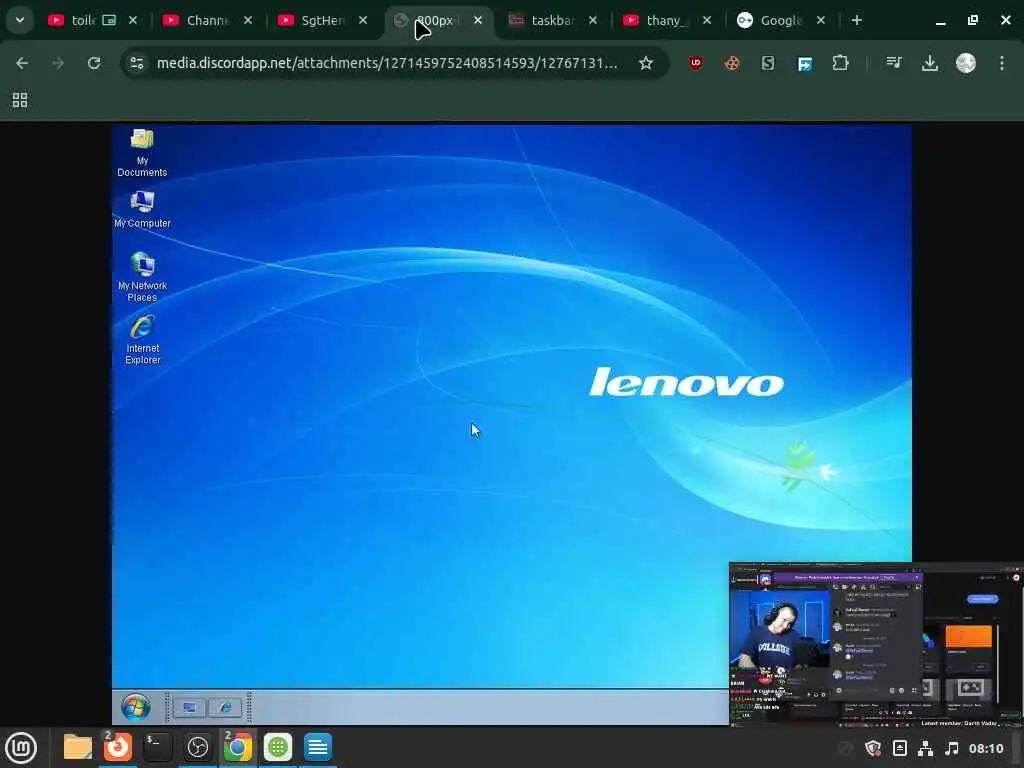The width and height of the screenshot is (1024, 768).
Task: Click My Documents icon in the image
Action: tap(142, 153)
